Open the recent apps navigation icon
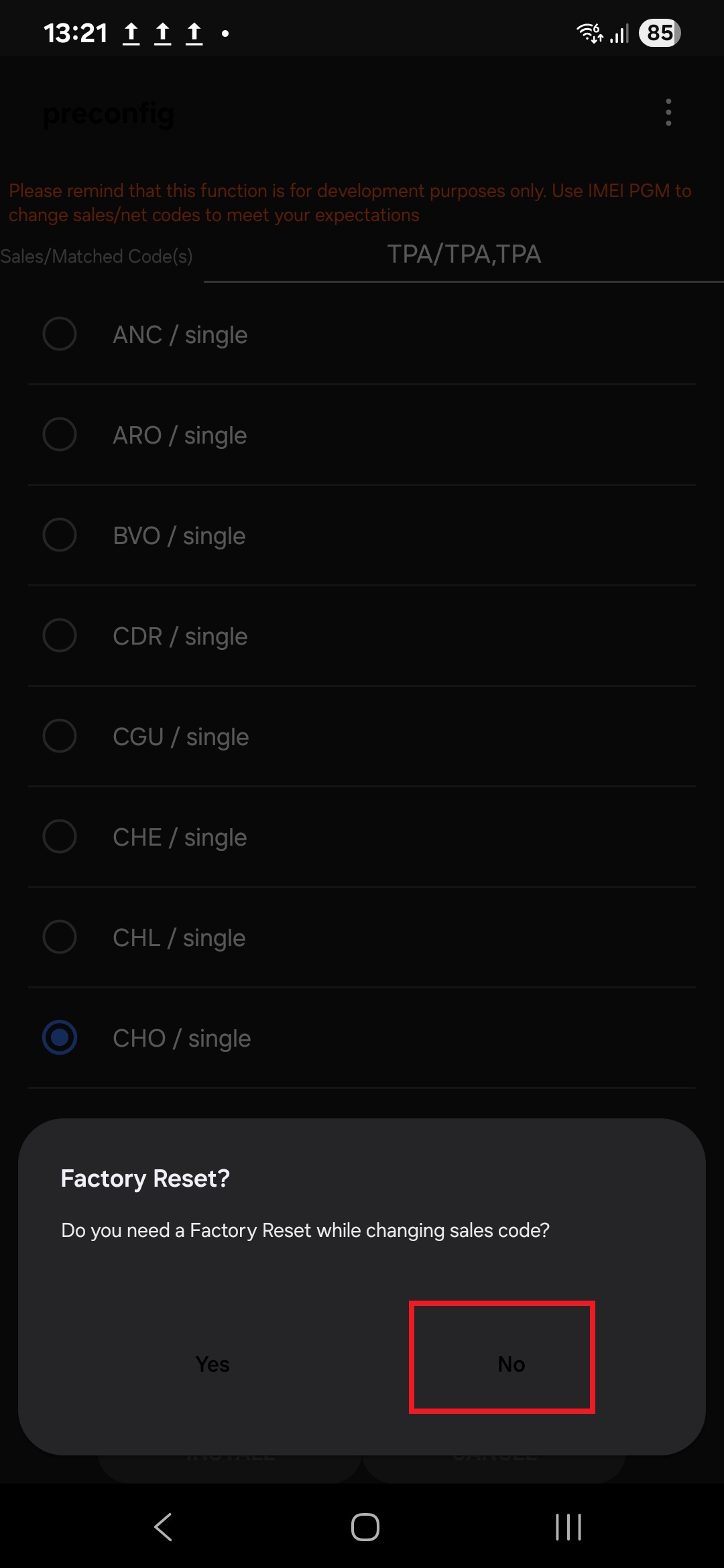 [568, 1527]
